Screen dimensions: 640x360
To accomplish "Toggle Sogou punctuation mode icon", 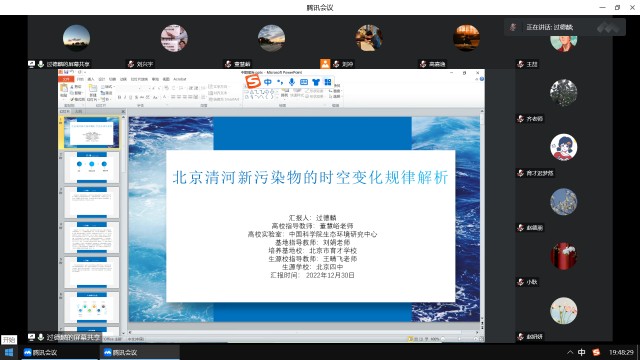I will [280, 82].
